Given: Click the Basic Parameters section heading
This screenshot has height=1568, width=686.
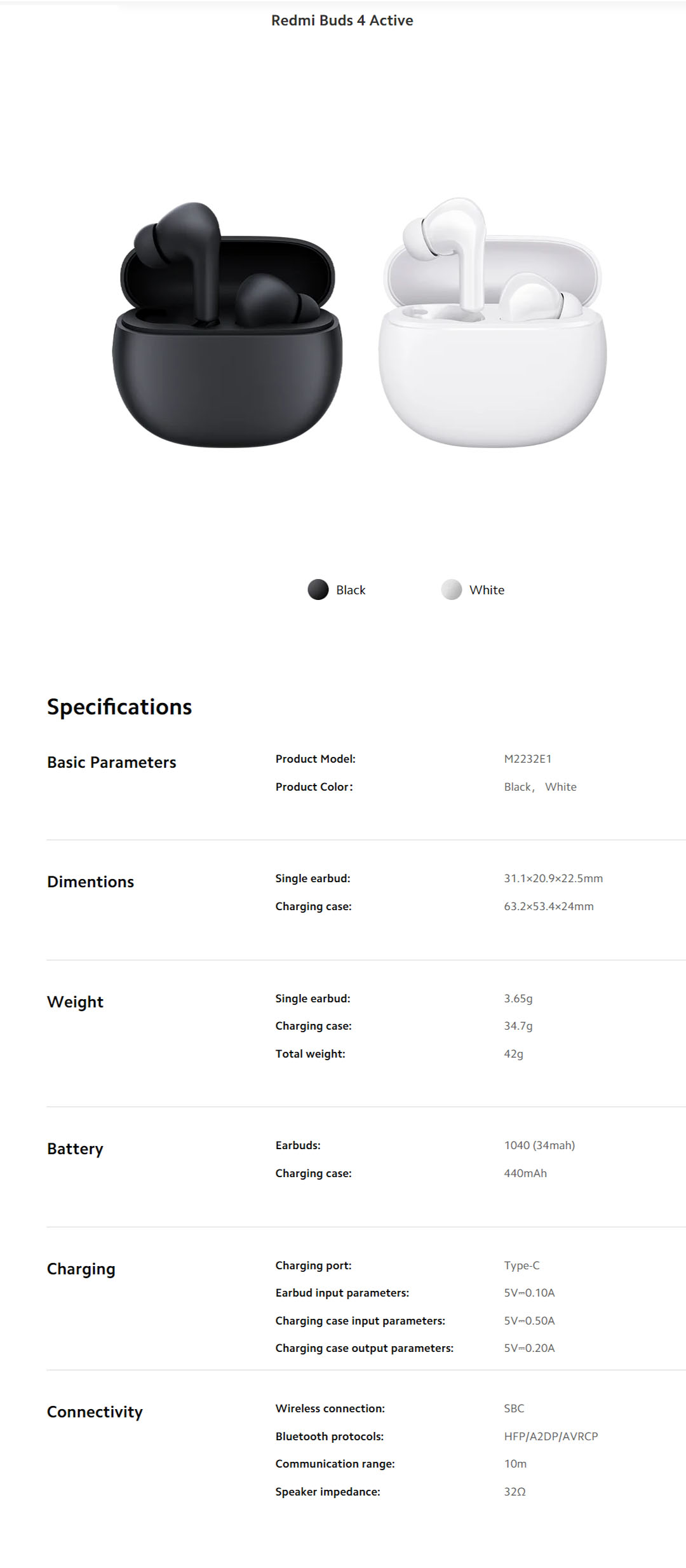Looking at the screenshot, I should coord(112,762).
